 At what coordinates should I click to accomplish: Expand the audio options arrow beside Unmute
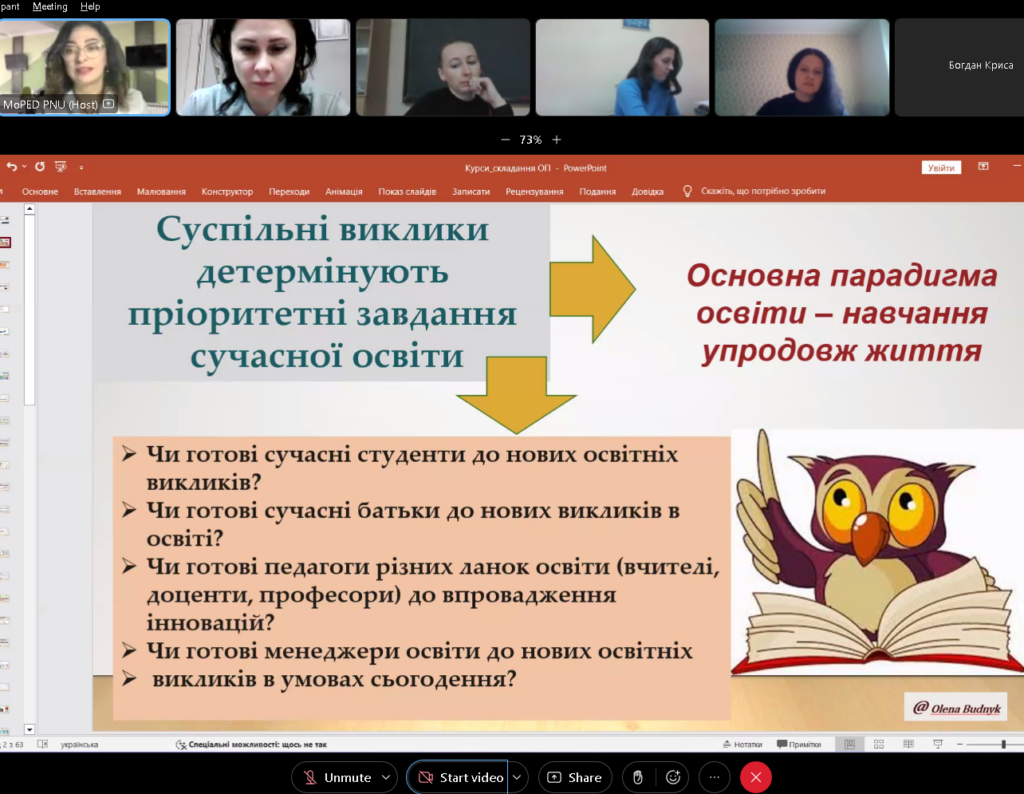coord(388,777)
